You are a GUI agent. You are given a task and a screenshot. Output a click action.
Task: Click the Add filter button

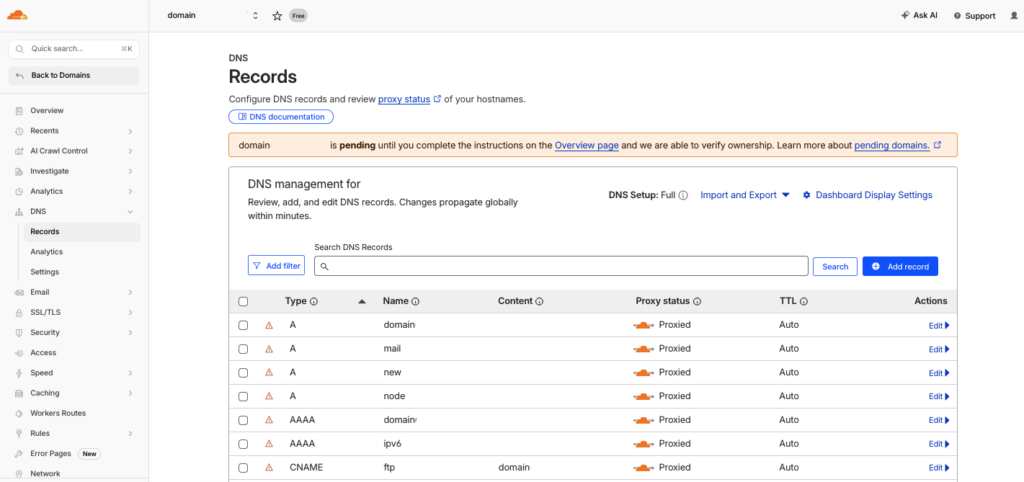point(276,266)
